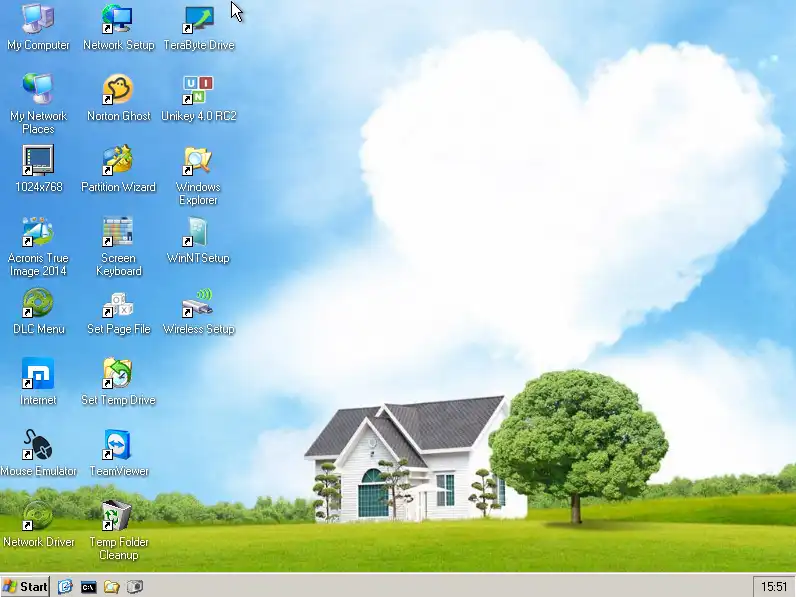Select the WinNTSetup desktop icon
The width and height of the screenshot is (796, 597).
[198, 232]
